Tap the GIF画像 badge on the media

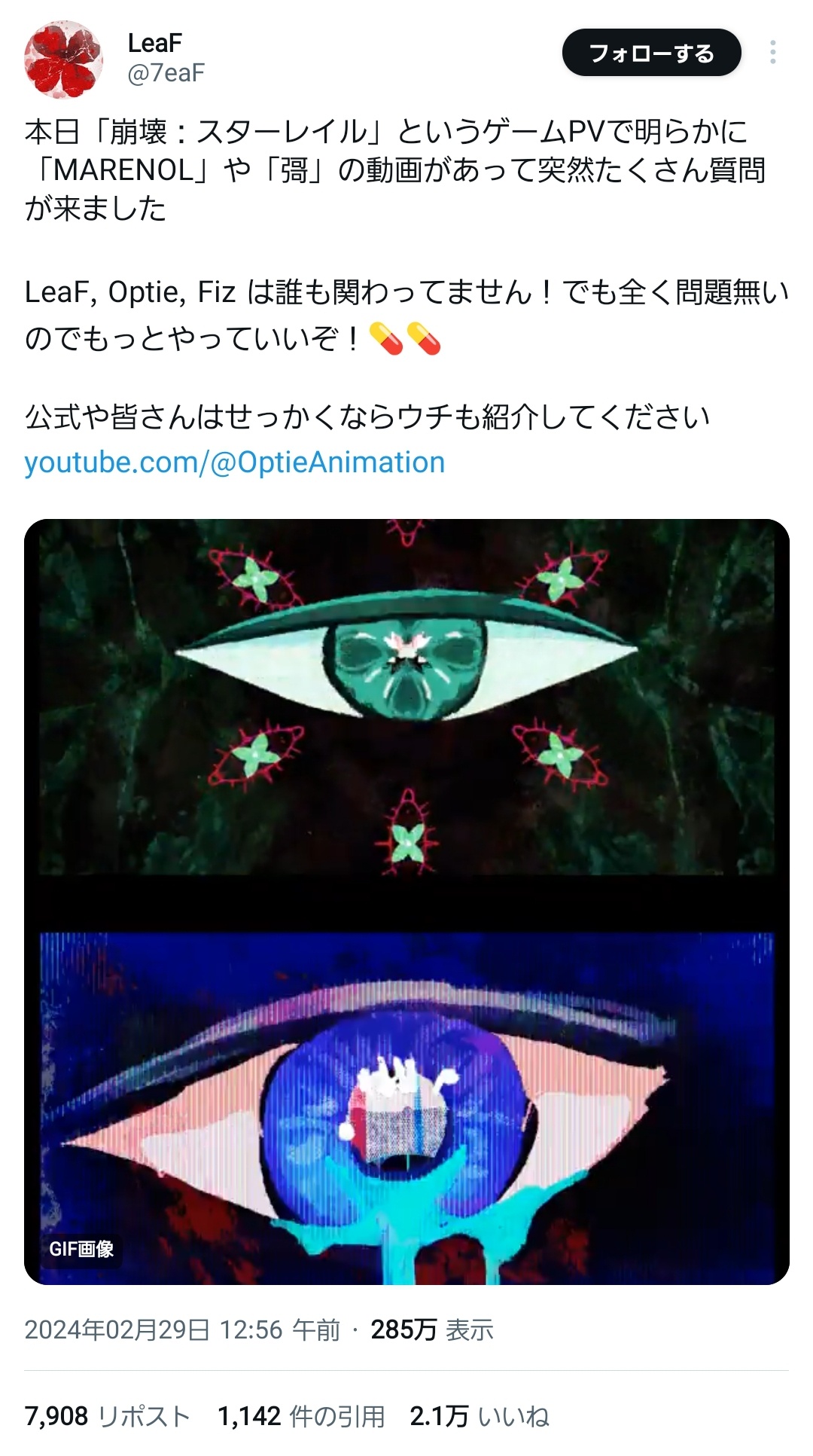pos(81,1249)
